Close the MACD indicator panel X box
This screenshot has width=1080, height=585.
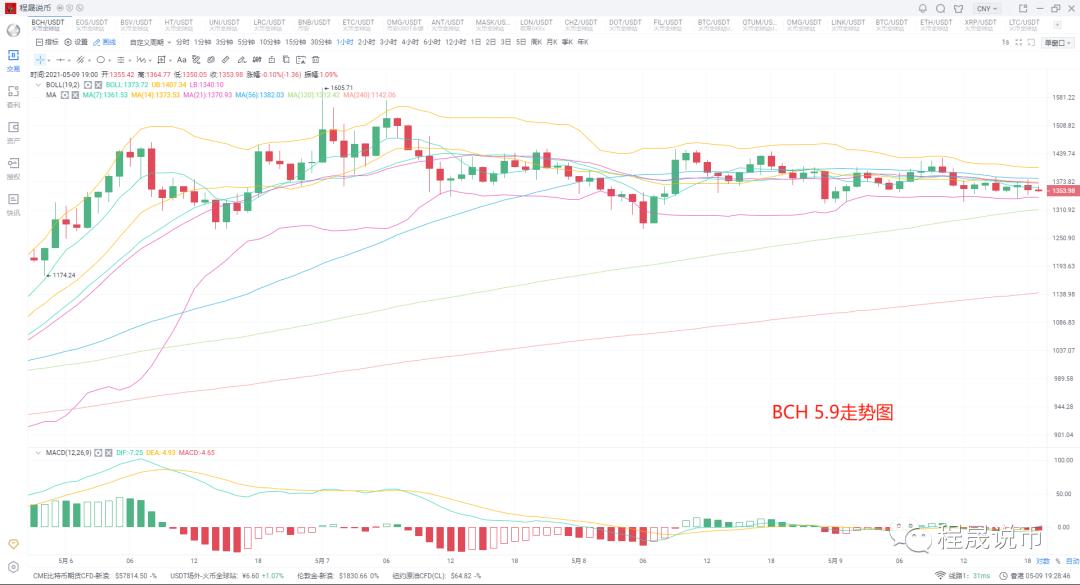point(108,453)
